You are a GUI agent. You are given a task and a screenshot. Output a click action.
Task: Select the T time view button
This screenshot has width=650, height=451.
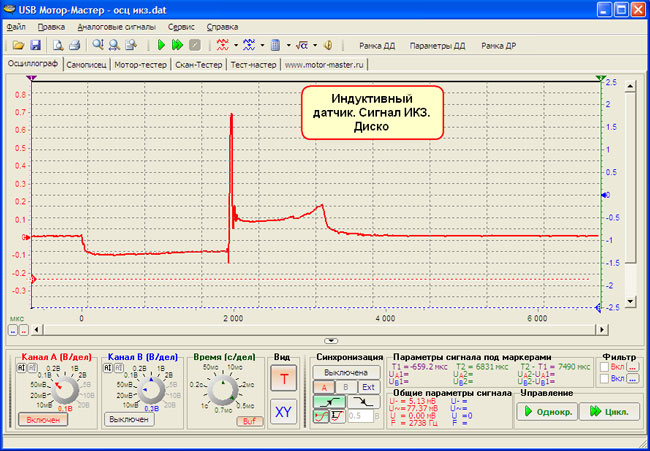pos(283,379)
